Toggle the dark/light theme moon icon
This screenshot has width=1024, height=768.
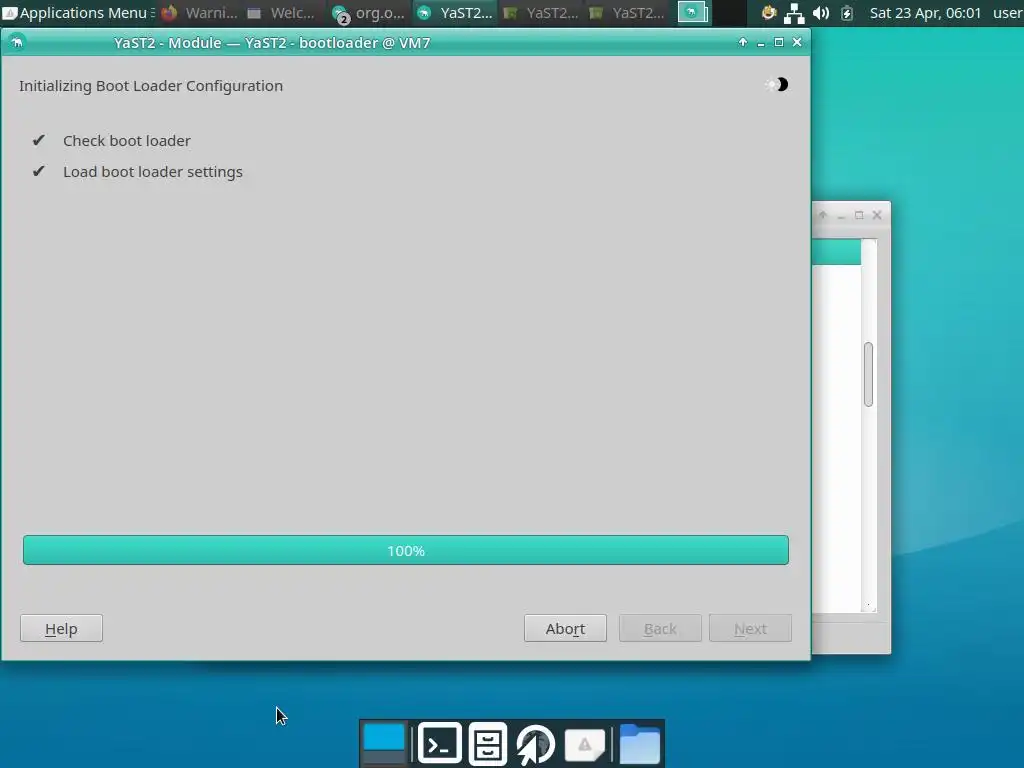778,84
